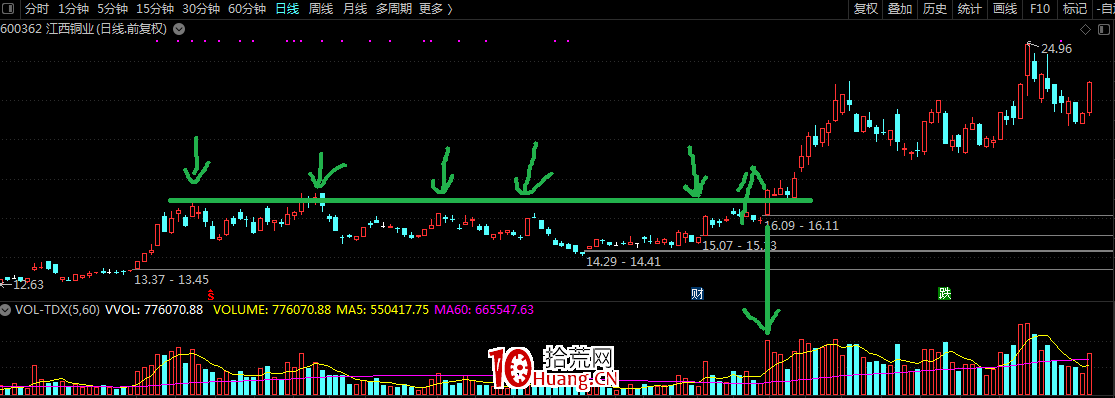Switch to 60分钟 period
Screen dimensions: 1115x398
tap(247, 9)
